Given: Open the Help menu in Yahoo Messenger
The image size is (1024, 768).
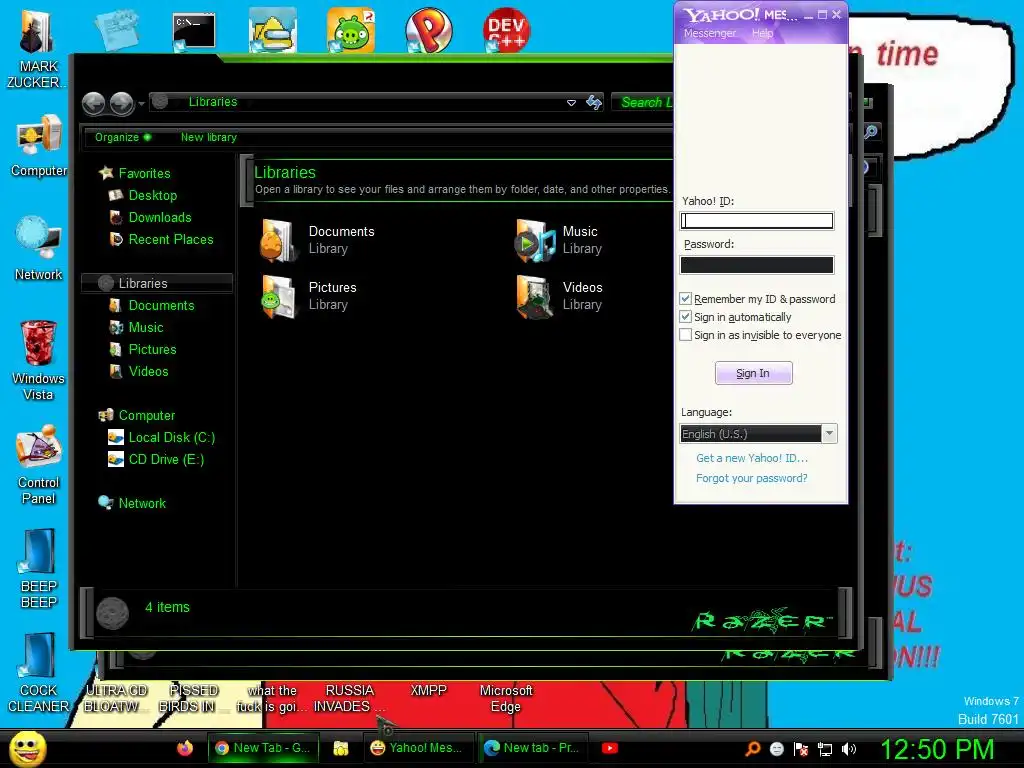Looking at the screenshot, I should coord(762,33).
